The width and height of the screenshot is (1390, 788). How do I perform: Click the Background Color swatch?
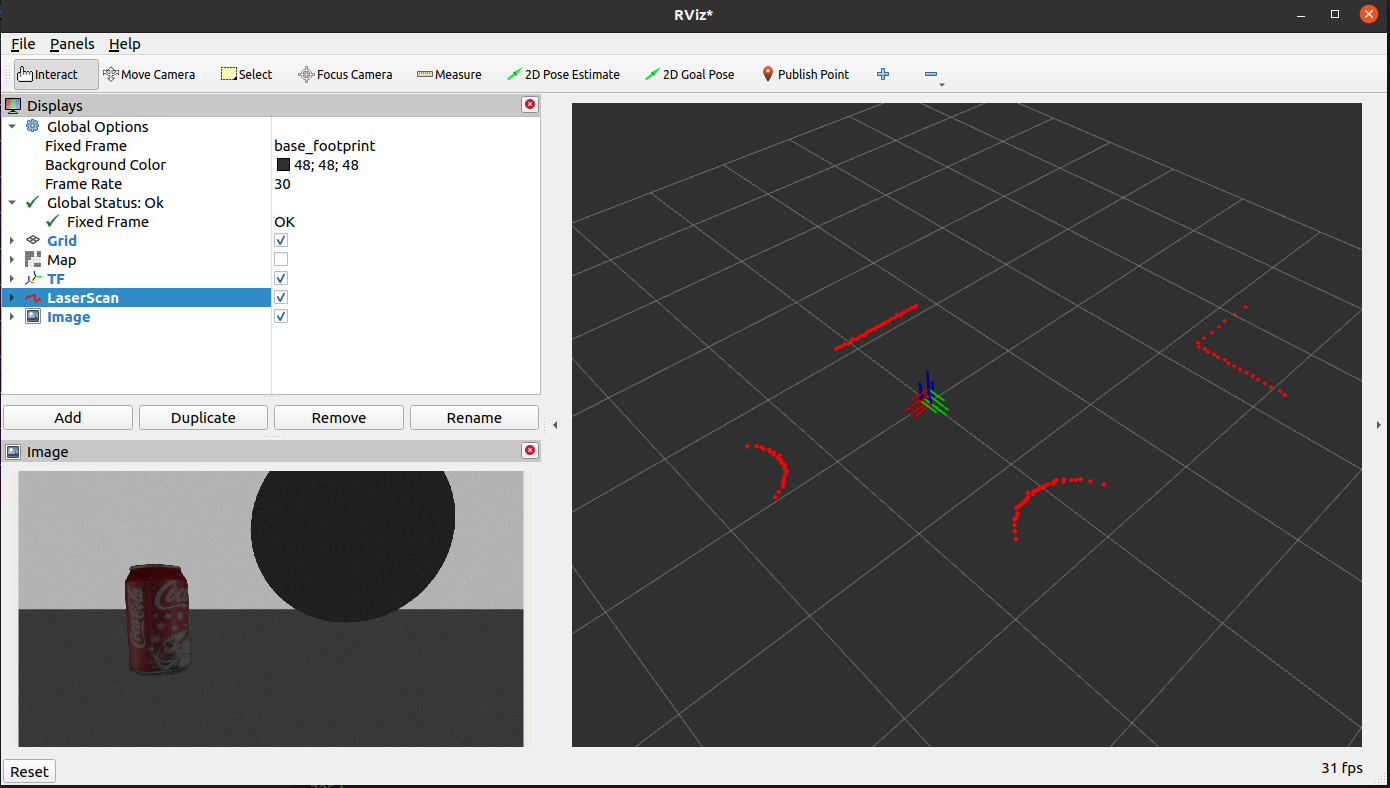click(x=284, y=165)
